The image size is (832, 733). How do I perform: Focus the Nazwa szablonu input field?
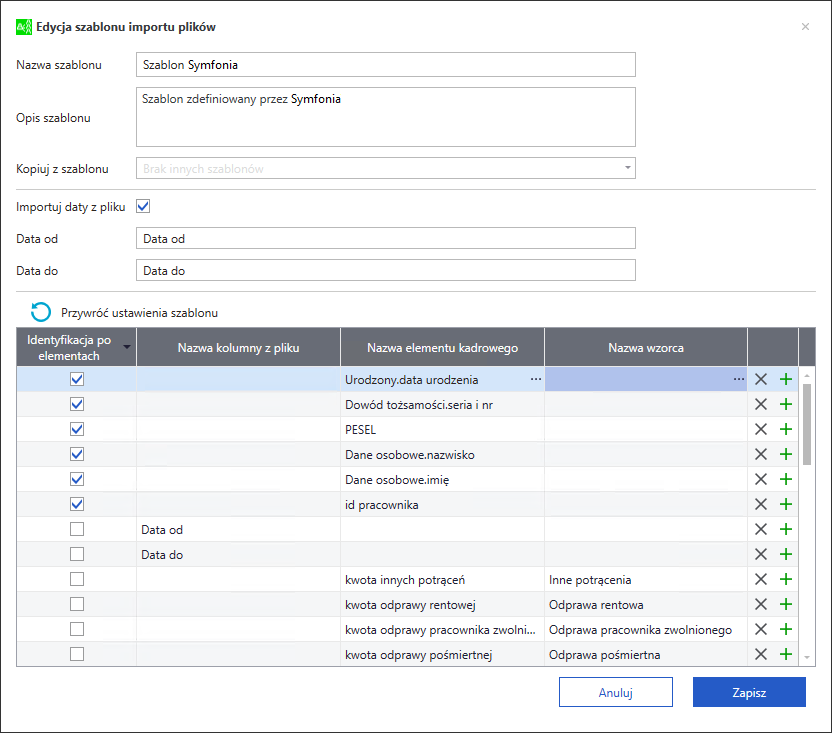point(386,65)
